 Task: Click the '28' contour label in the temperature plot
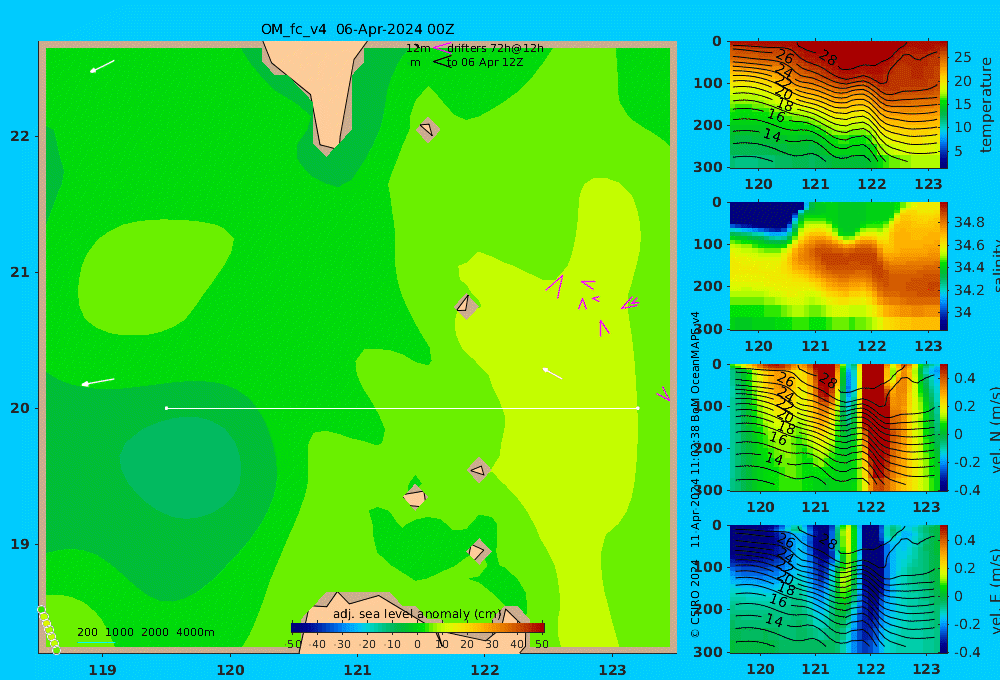pyautogui.click(x=827, y=58)
